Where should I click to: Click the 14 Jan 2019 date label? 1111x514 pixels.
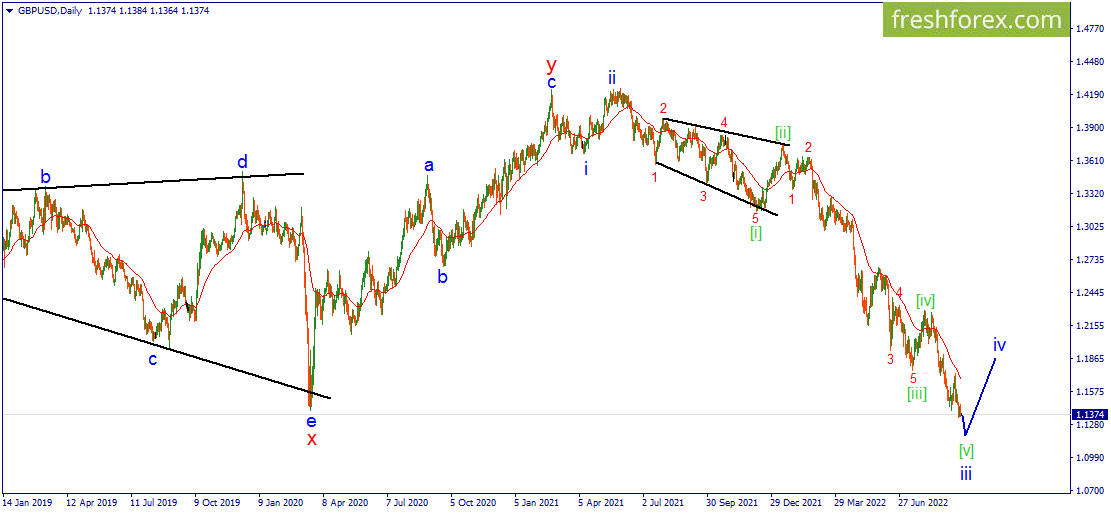28,503
